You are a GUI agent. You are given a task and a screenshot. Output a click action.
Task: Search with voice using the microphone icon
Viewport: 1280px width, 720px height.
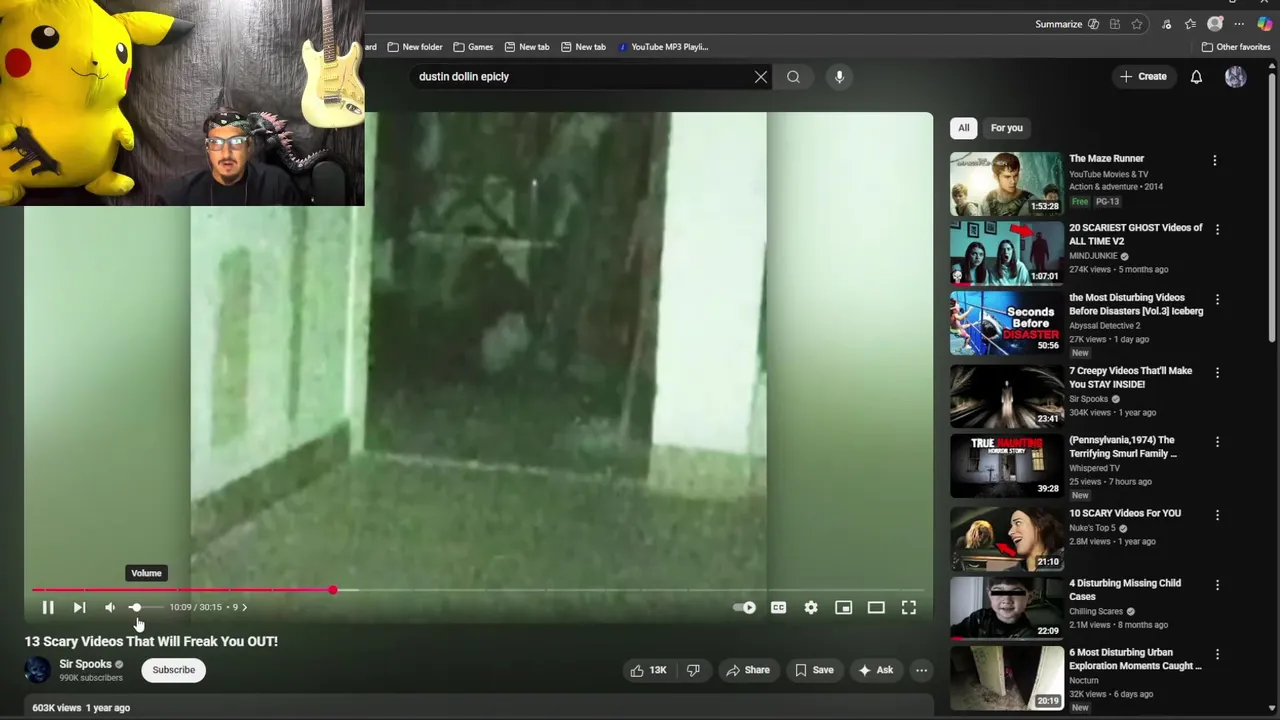pyautogui.click(x=839, y=77)
